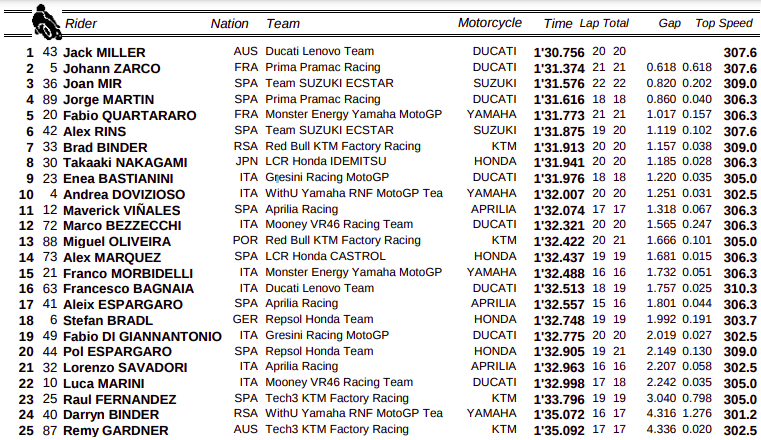Click the Nation column header
Screen dimensions: 761x440
tap(230, 23)
